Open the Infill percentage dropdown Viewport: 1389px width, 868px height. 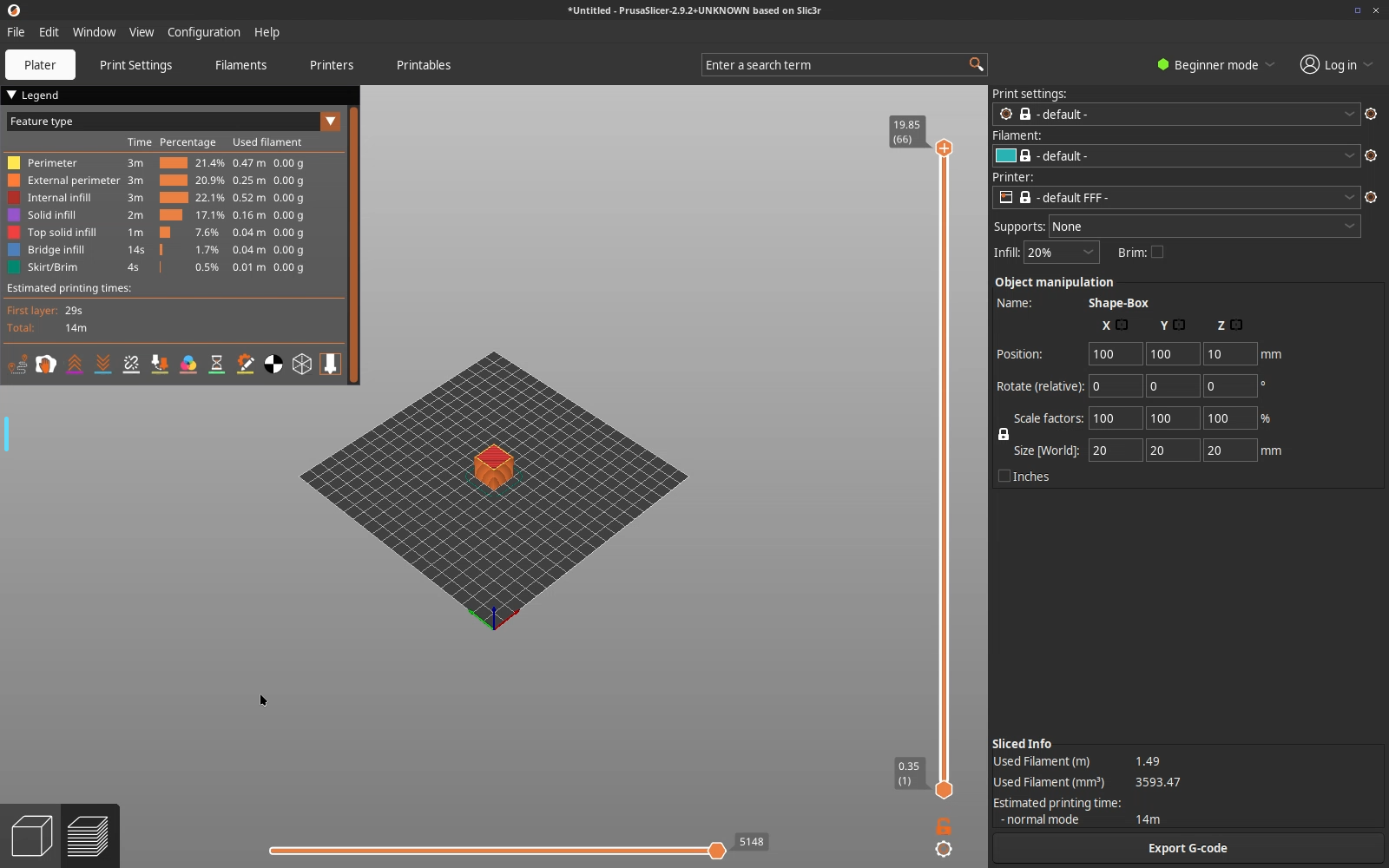[1062, 253]
